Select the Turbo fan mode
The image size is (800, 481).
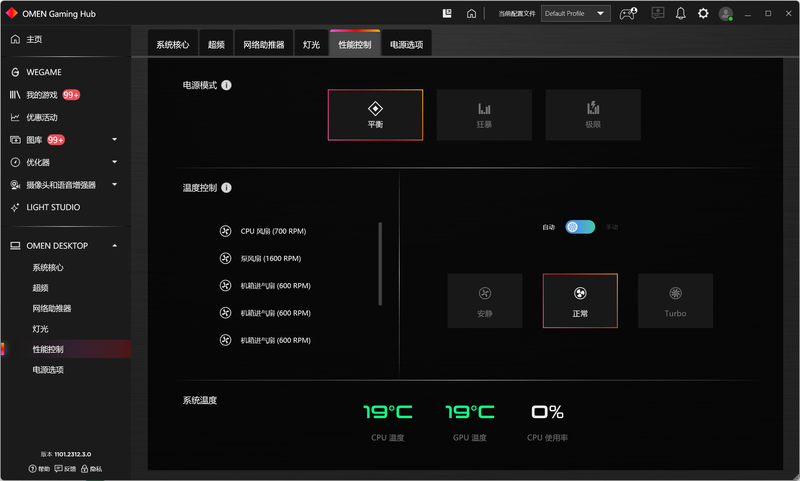675,300
